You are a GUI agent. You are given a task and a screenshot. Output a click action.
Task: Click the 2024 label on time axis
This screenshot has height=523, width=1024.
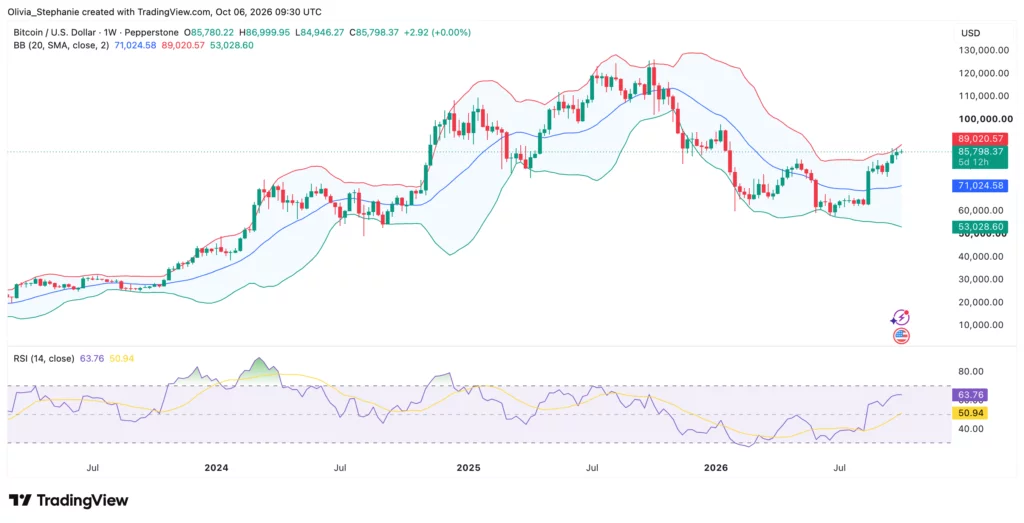click(x=216, y=468)
